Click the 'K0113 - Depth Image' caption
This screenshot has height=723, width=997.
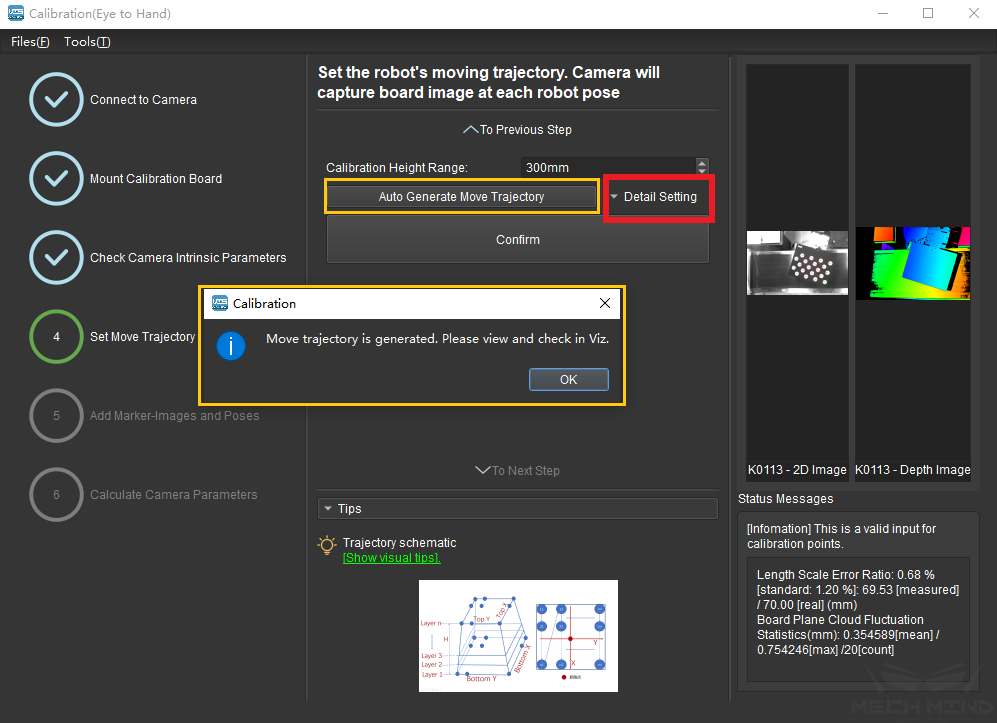click(x=912, y=469)
